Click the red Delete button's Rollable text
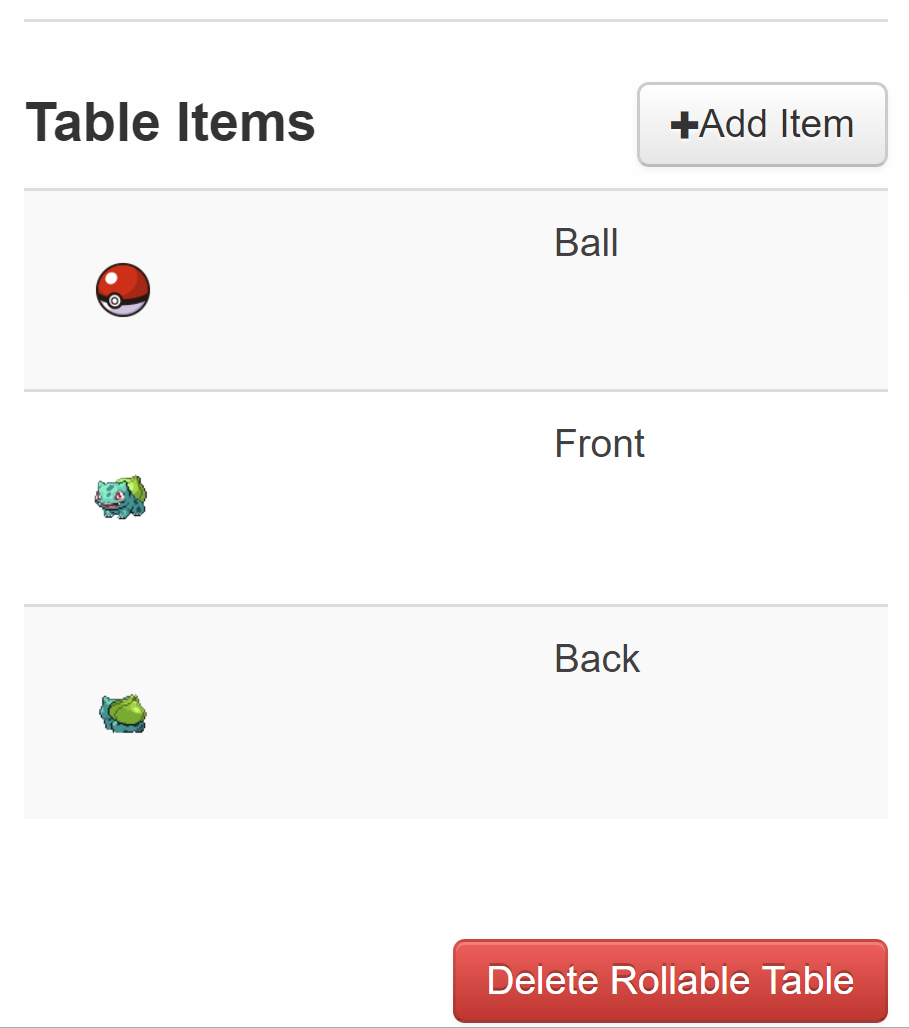Viewport: 909px width, 1028px height. click(679, 981)
